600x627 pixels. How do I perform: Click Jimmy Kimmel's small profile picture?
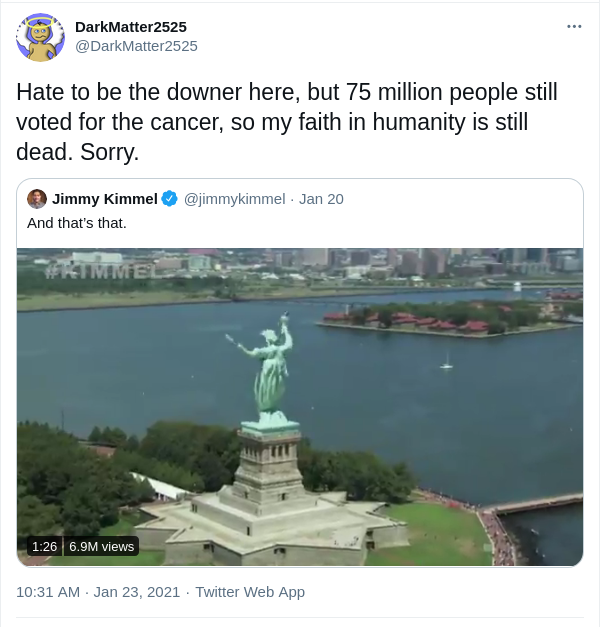click(37, 199)
